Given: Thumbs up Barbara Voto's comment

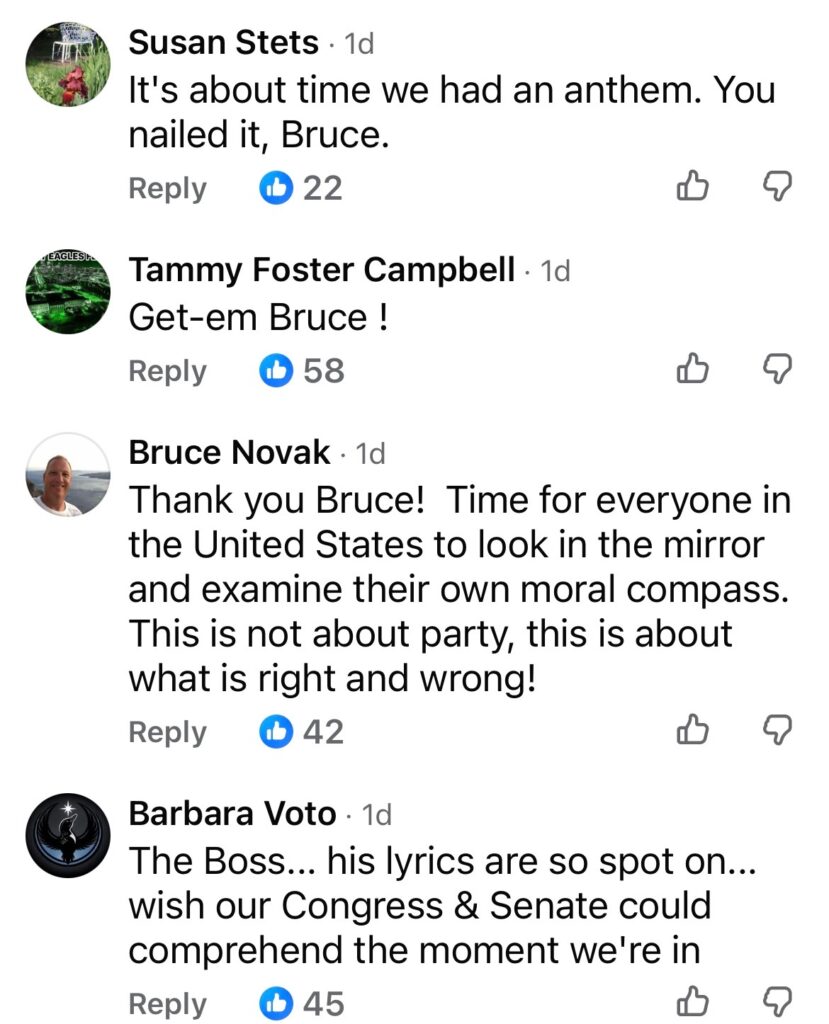Looking at the screenshot, I should click(693, 1002).
